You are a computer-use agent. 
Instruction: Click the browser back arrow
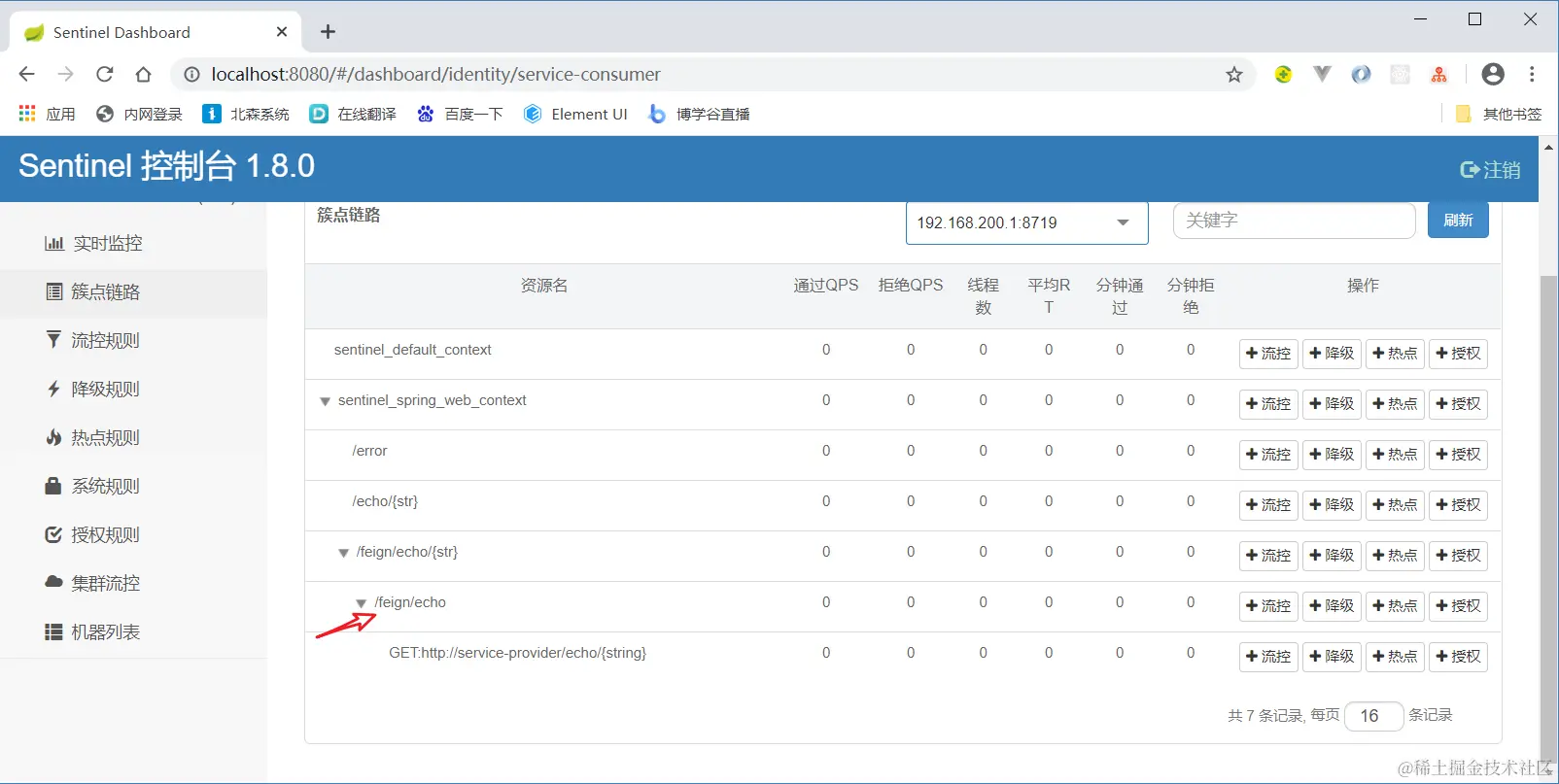[x=26, y=74]
